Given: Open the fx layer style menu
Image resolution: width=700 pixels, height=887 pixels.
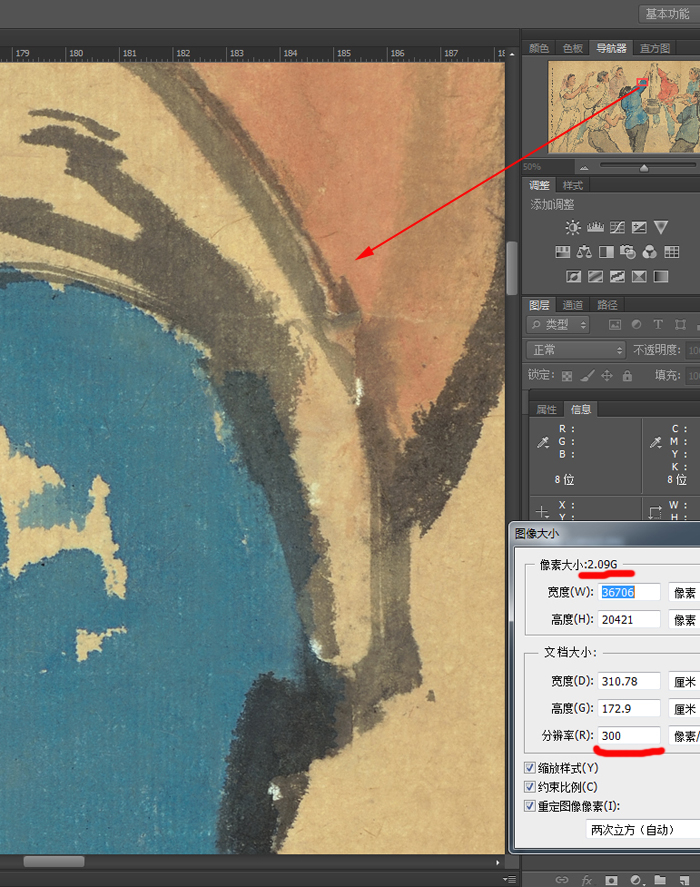Looking at the screenshot, I should click(587, 880).
